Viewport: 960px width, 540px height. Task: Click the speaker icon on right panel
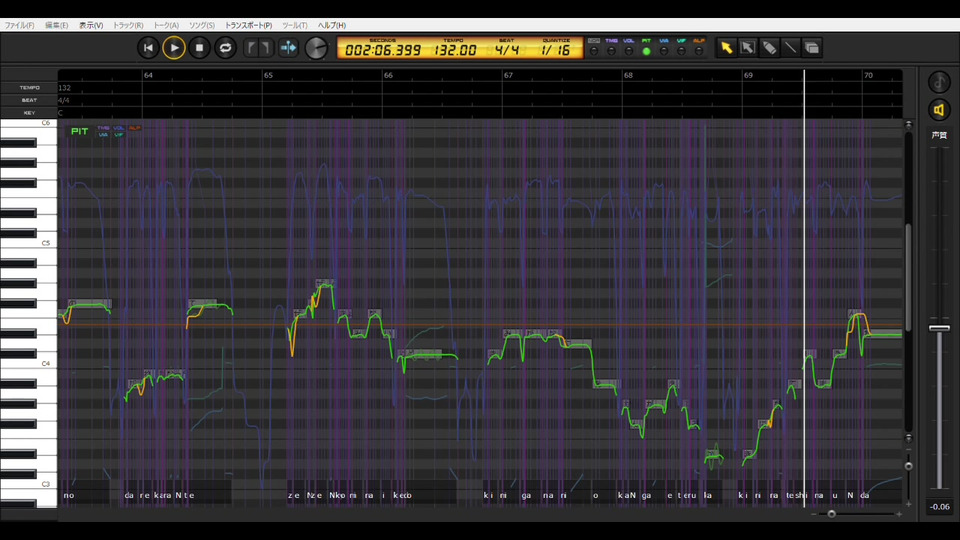coord(939,110)
